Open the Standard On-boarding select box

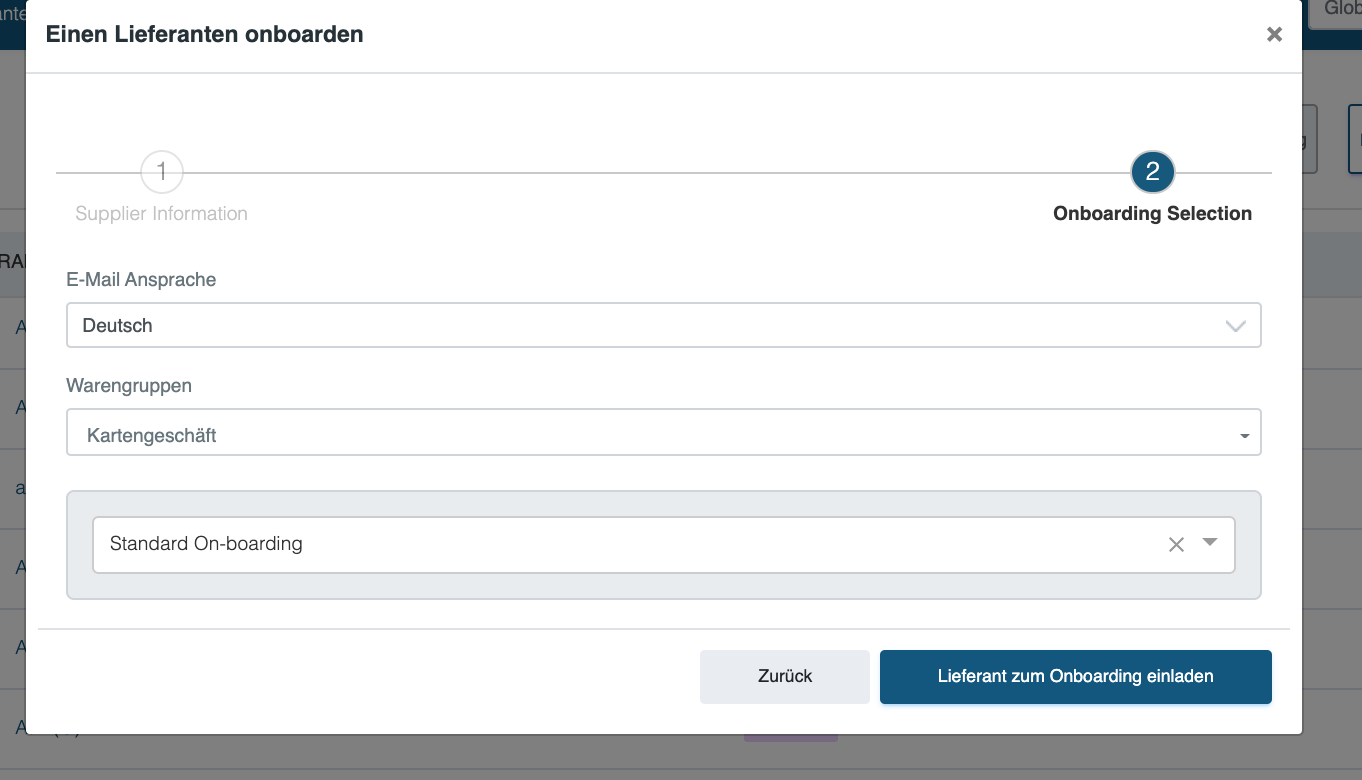click(x=664, y=545)
